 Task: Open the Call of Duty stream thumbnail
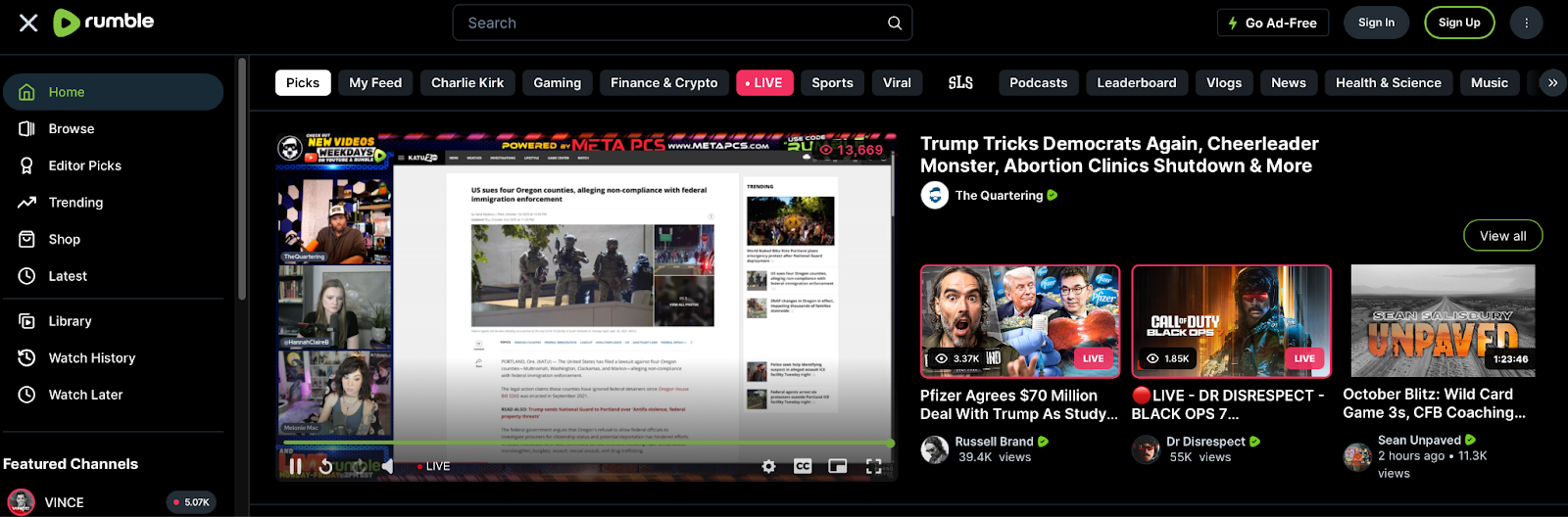[x=1231, y=321]
